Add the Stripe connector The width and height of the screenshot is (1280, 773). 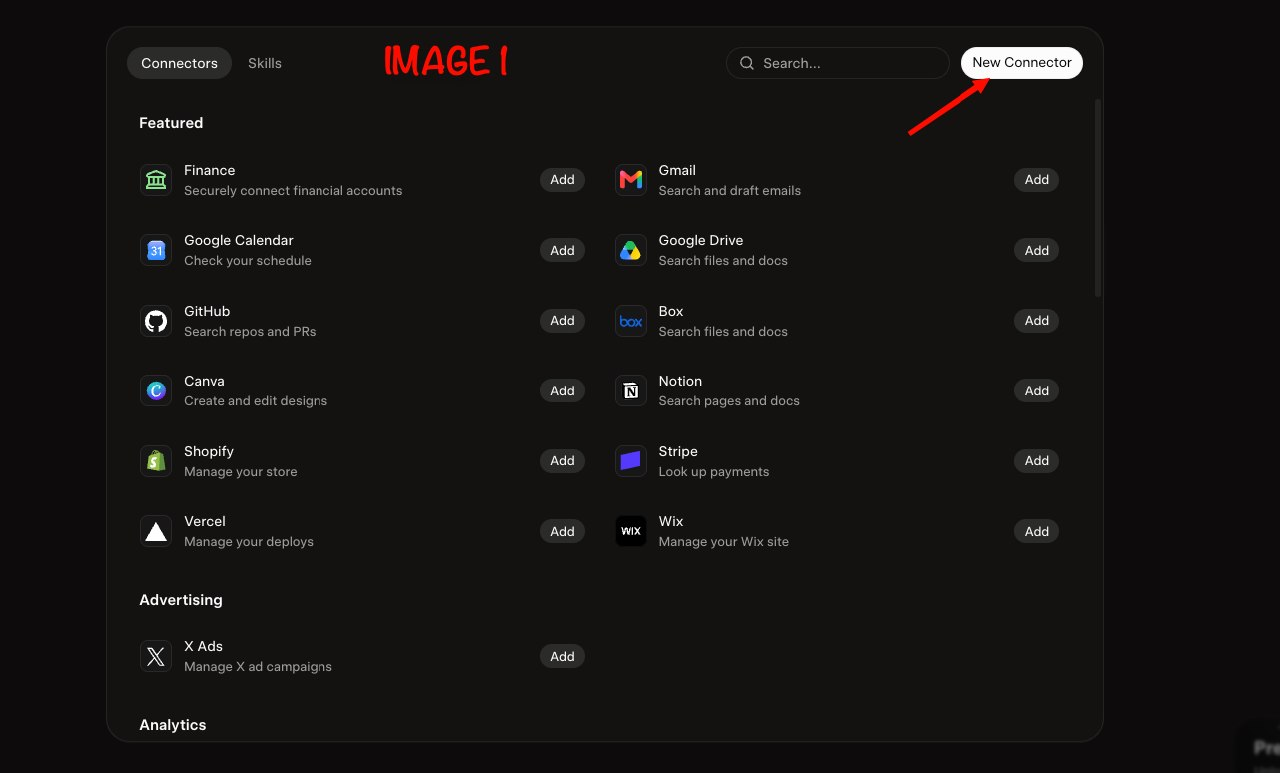(x=1037, y=461)
